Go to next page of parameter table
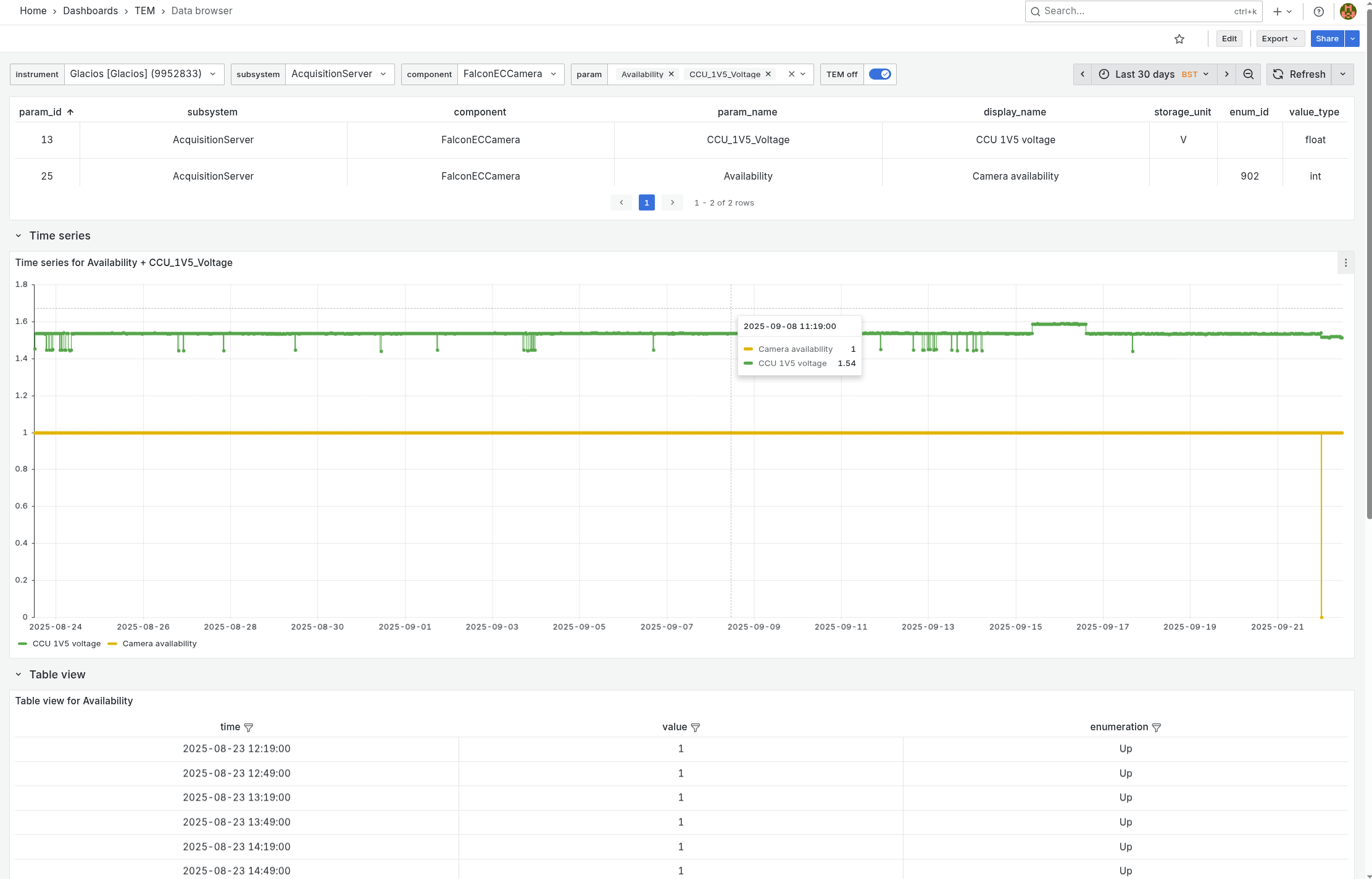 [672, 202]
